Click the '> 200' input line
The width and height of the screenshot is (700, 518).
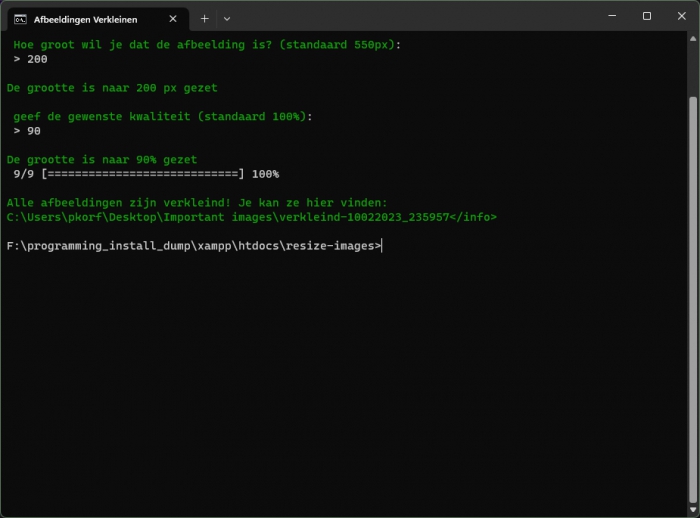point(30,59)
